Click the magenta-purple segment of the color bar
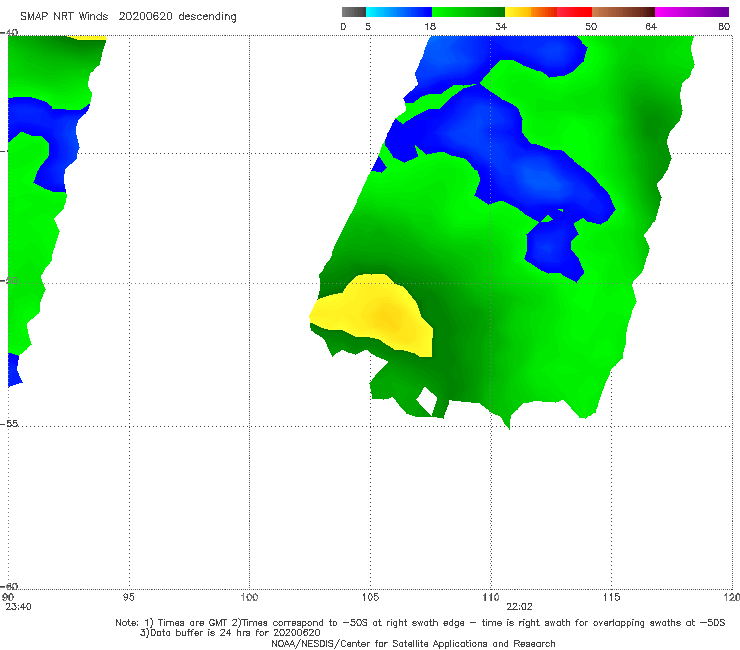This screenshot has height=650, width=740. click(x=692, y=12)
